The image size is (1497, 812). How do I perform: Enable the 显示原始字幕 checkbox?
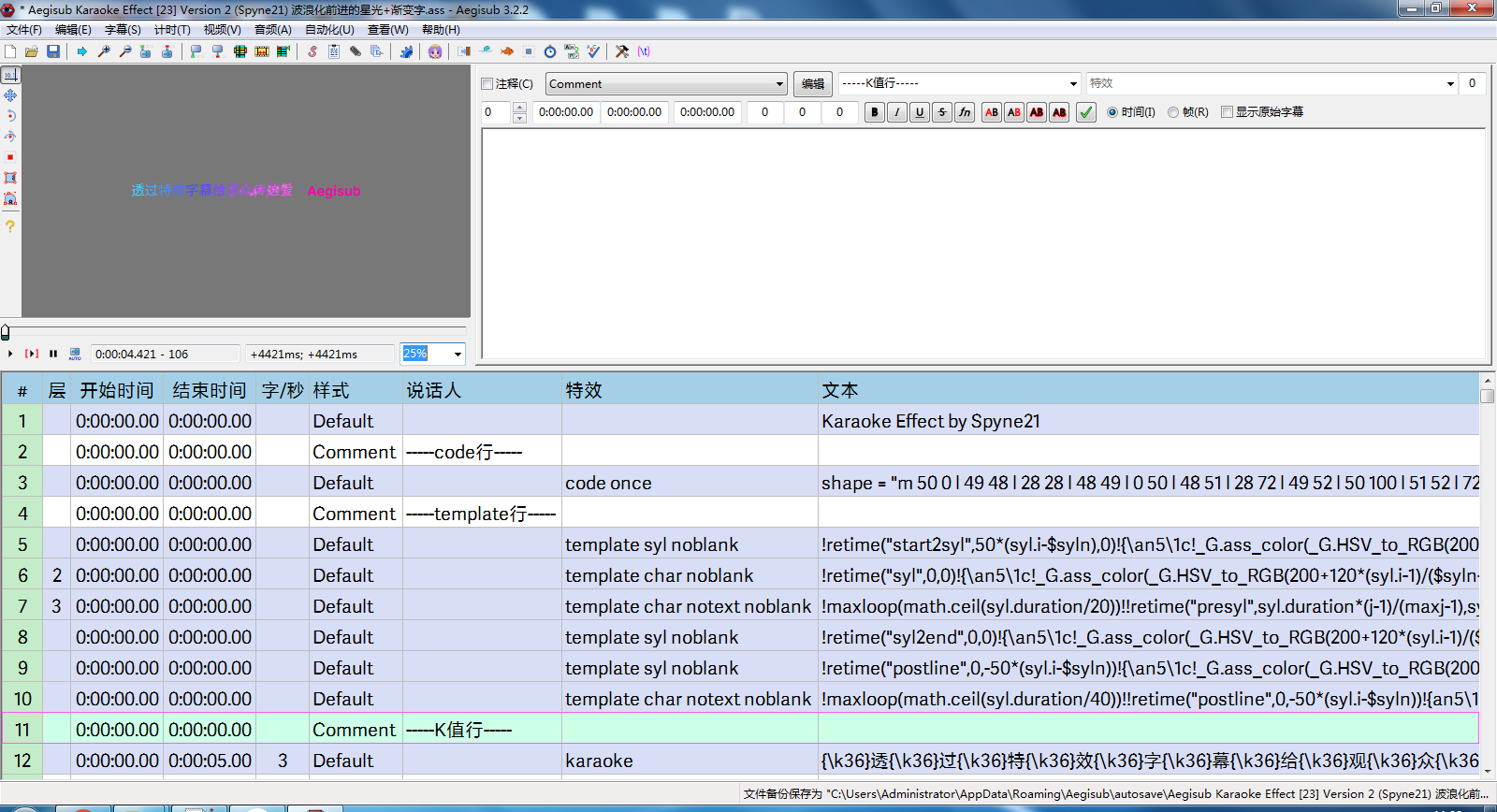coord(1227,112)
